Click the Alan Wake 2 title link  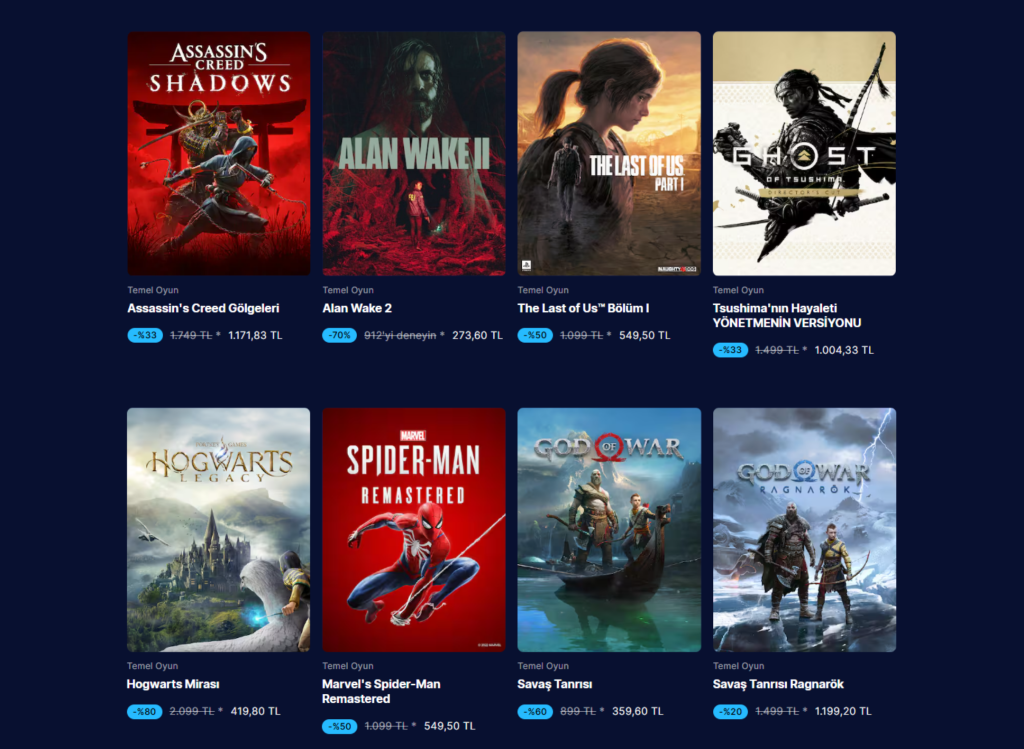click(x=357, y=308)
